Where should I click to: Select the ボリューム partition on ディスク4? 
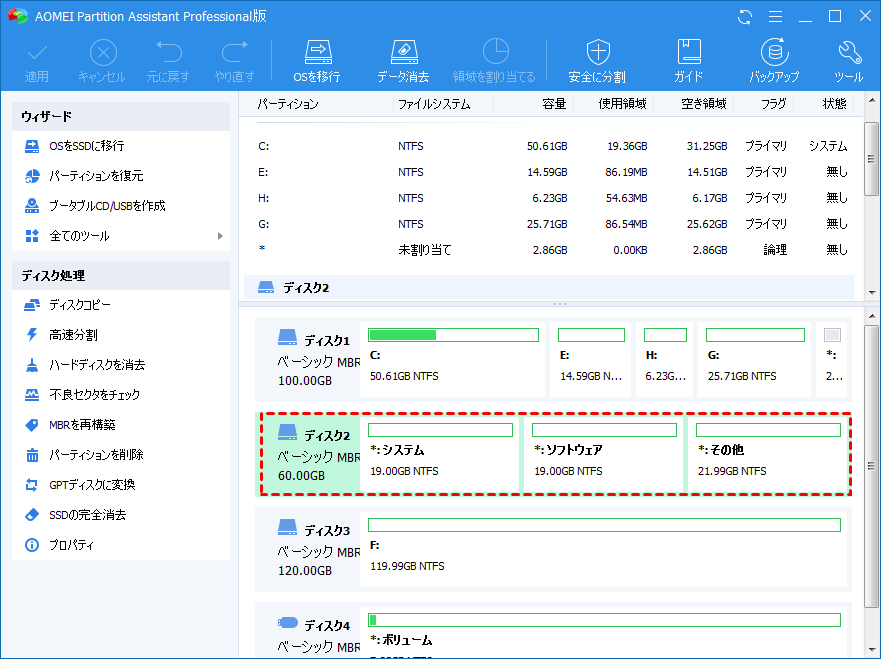604,633
